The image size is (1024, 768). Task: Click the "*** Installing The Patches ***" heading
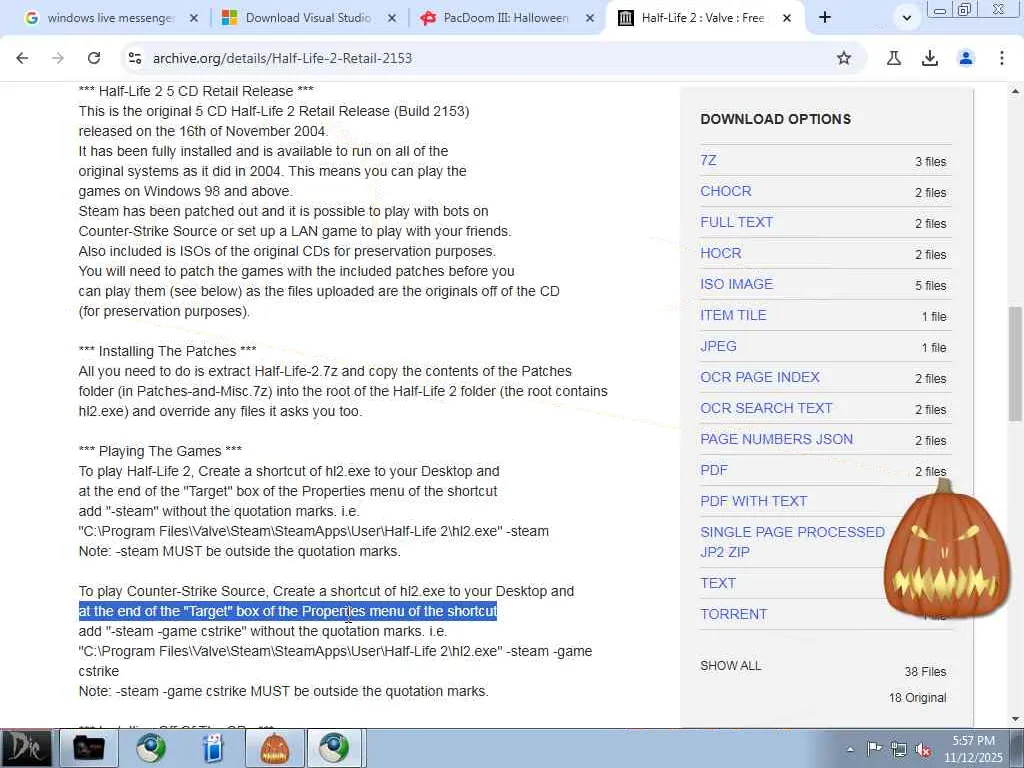[x=167, y=351]
